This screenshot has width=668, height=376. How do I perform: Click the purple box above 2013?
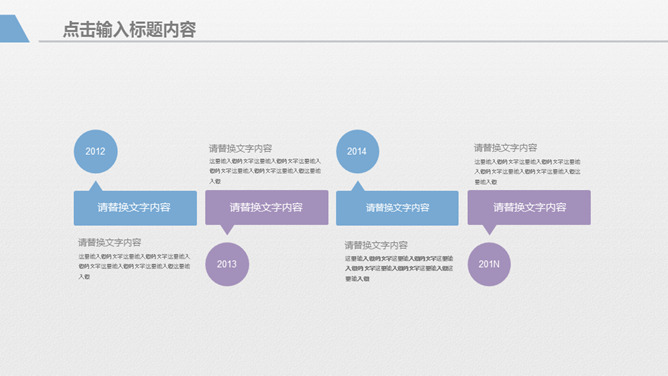(267, 207)
